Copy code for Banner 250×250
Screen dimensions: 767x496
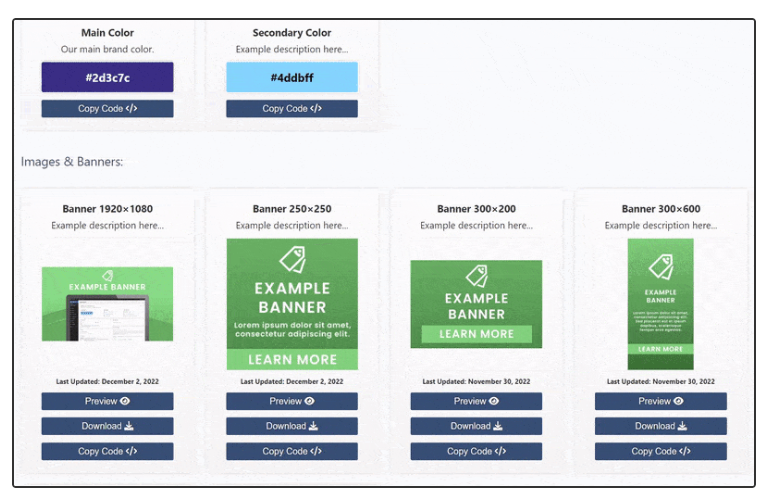click(292, 451)
